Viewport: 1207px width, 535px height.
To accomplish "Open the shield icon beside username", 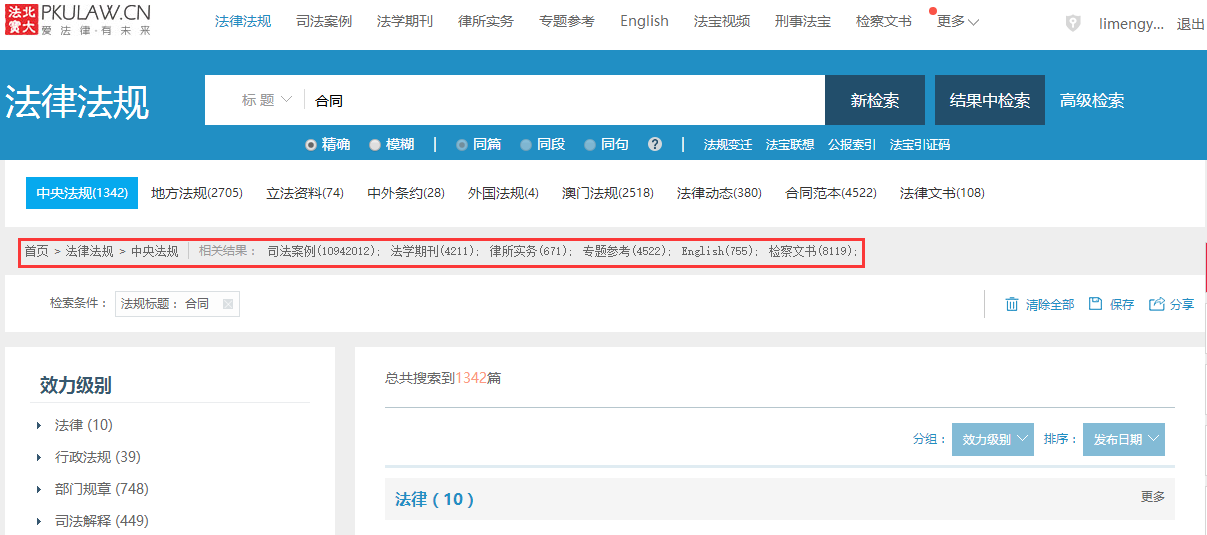I will [x=1073, y=23].
